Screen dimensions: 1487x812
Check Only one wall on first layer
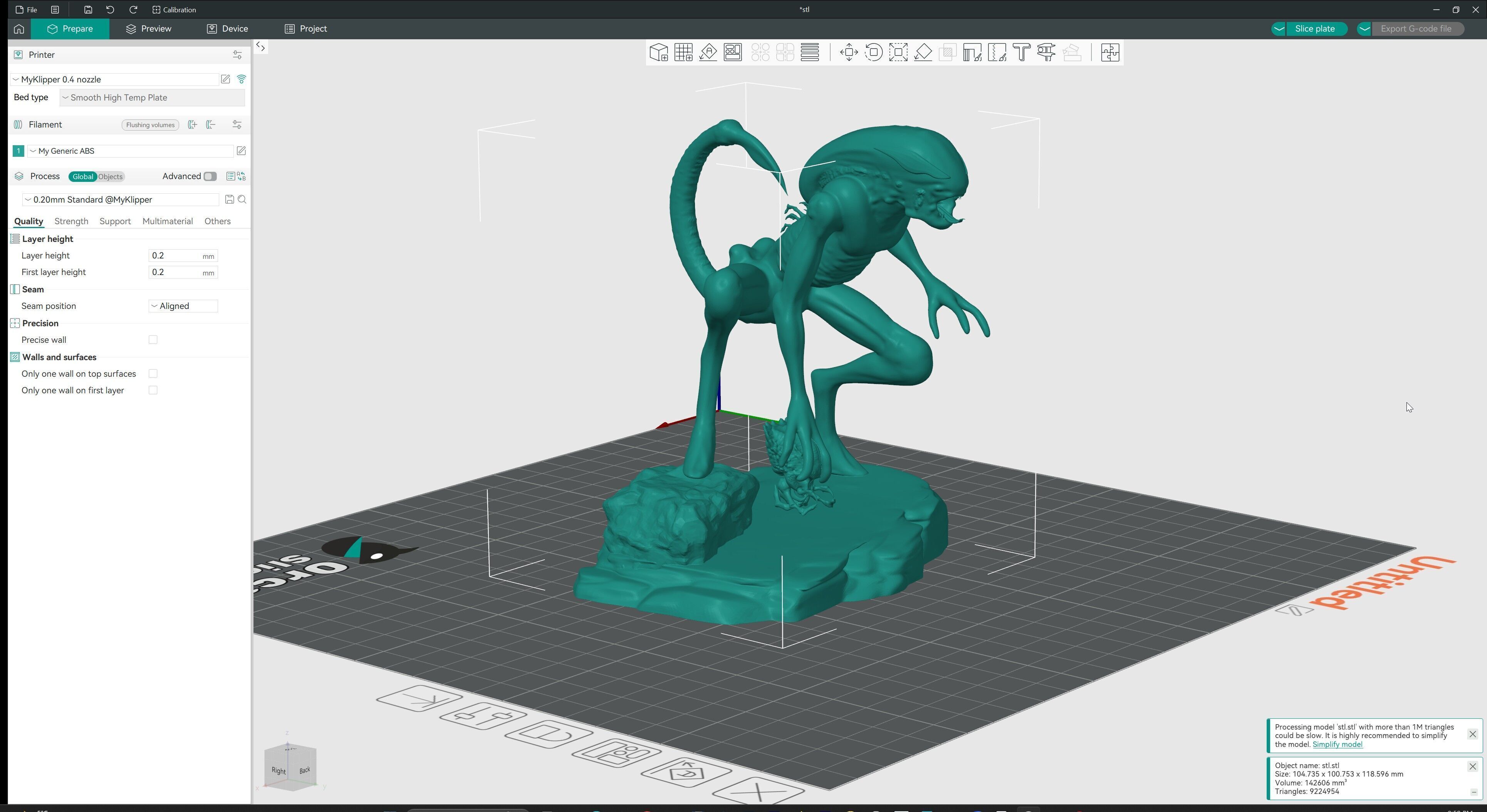pyautogui.click(x=153, y=391)
